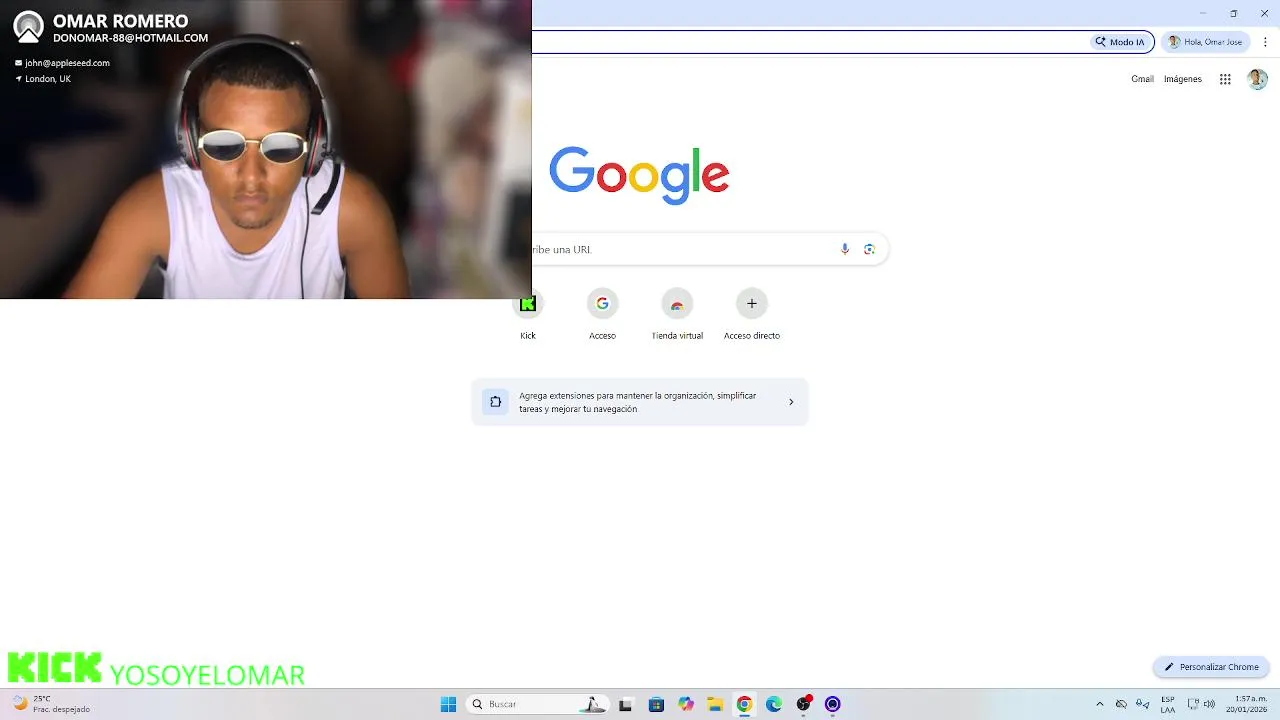The image size is (1280, 720).
Task: Restore down the Chrome window
Action: [1234, 13]
